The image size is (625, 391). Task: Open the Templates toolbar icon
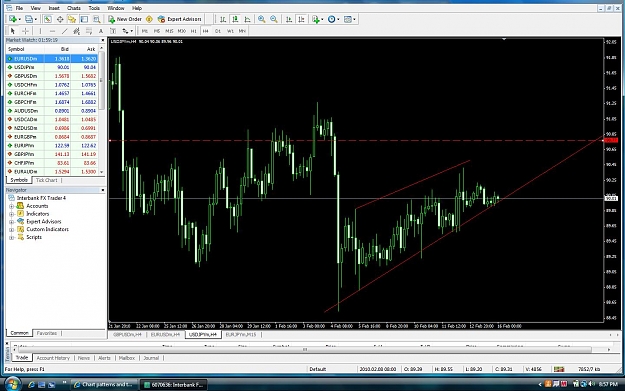coord(348,19)
